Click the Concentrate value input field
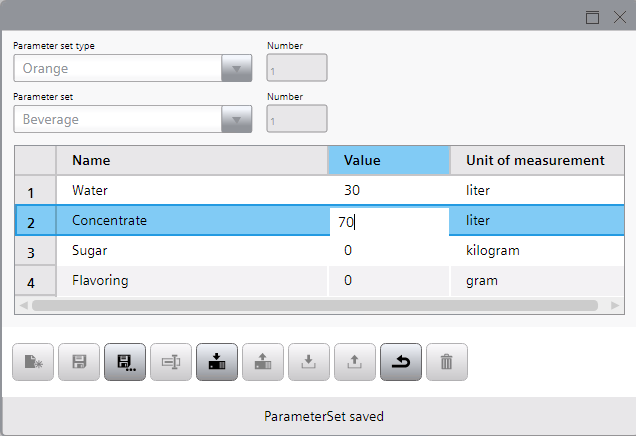The width and height of the screenshot is (636, 436). 389,222
